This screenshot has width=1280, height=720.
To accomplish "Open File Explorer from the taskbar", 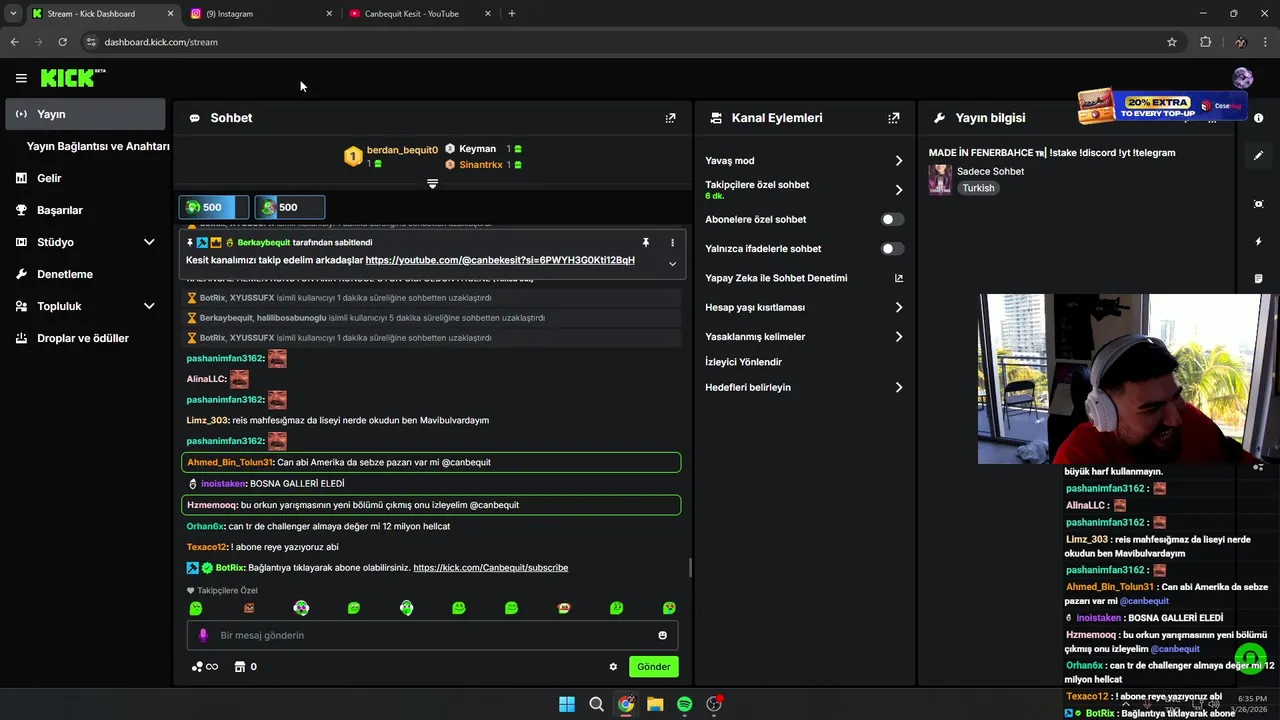I will tap(655, 704).
